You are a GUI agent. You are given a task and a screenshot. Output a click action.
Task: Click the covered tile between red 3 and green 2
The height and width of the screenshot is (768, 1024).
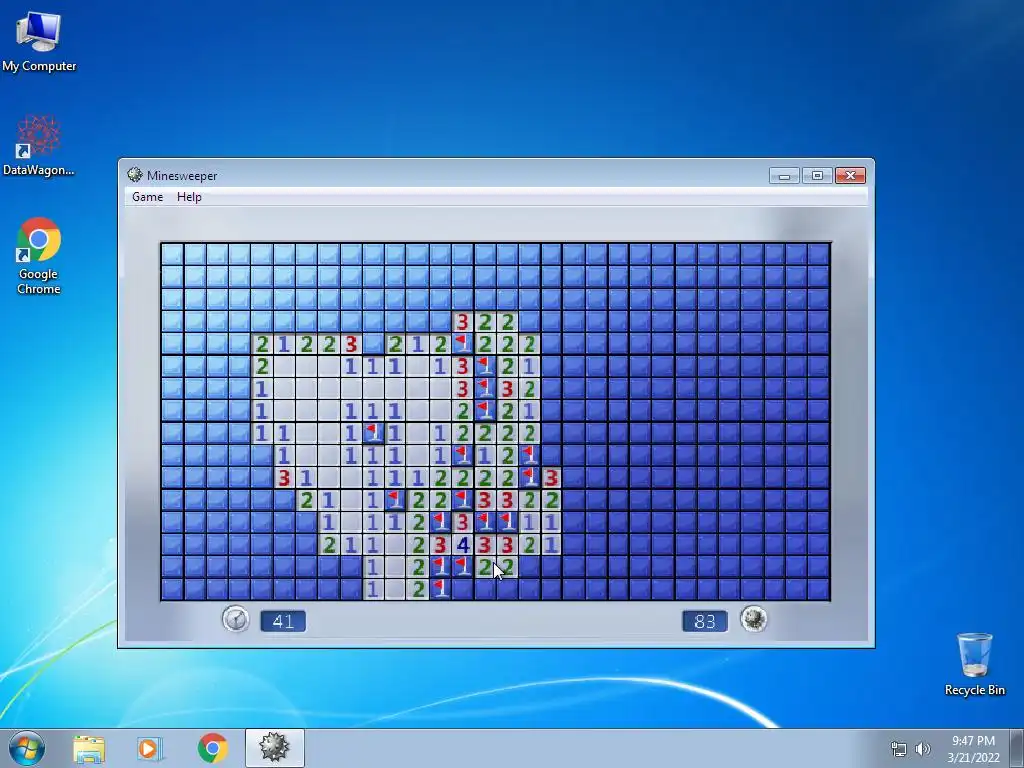pos(373,344)
